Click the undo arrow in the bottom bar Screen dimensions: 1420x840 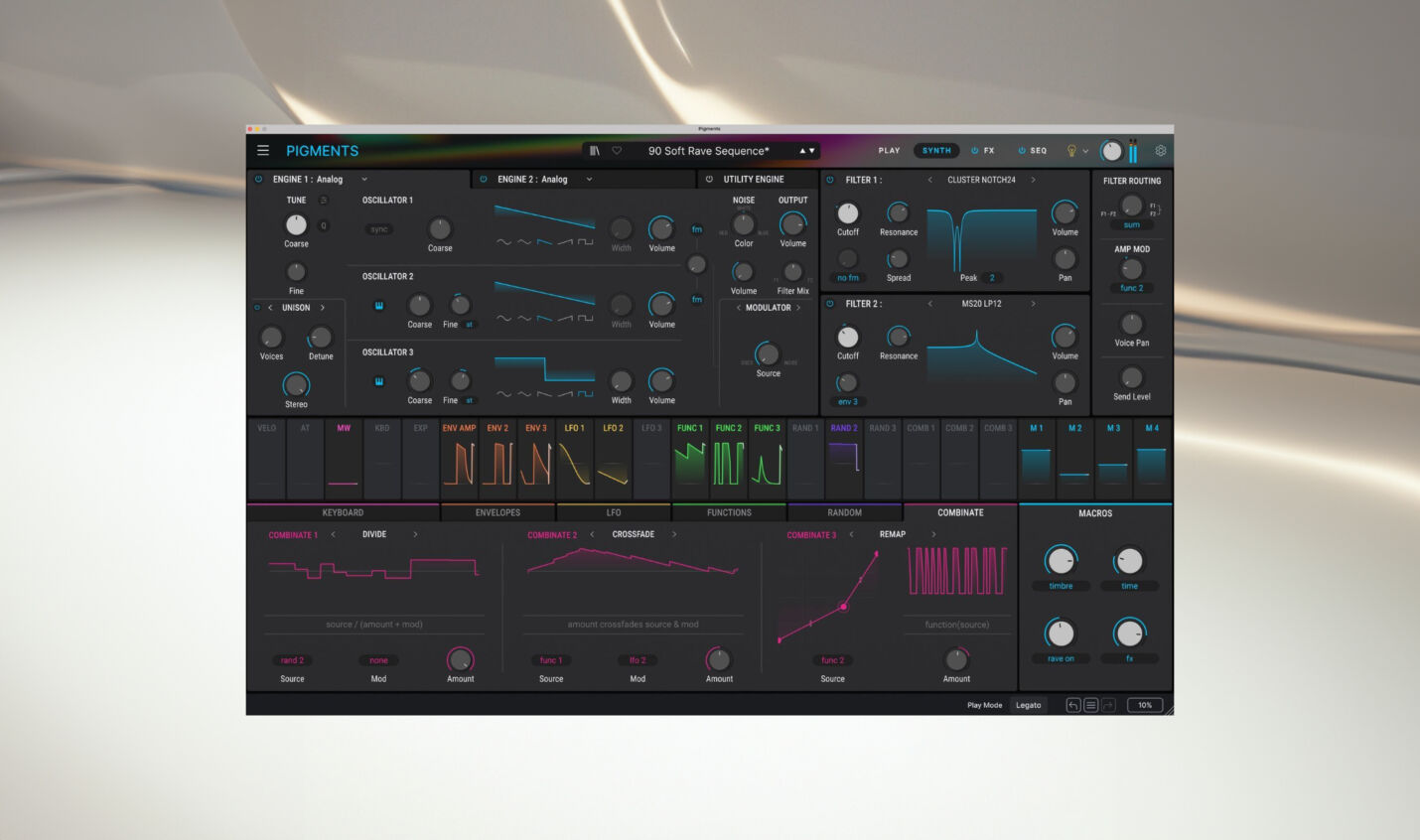point(1072,704)
